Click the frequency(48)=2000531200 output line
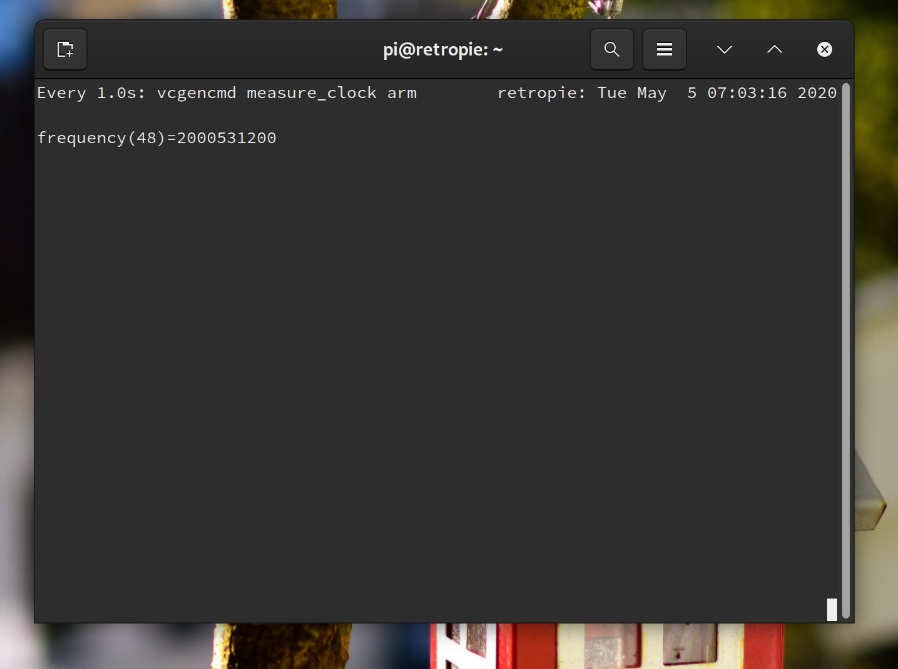898x669 pixels. click(x=156, y=138)
